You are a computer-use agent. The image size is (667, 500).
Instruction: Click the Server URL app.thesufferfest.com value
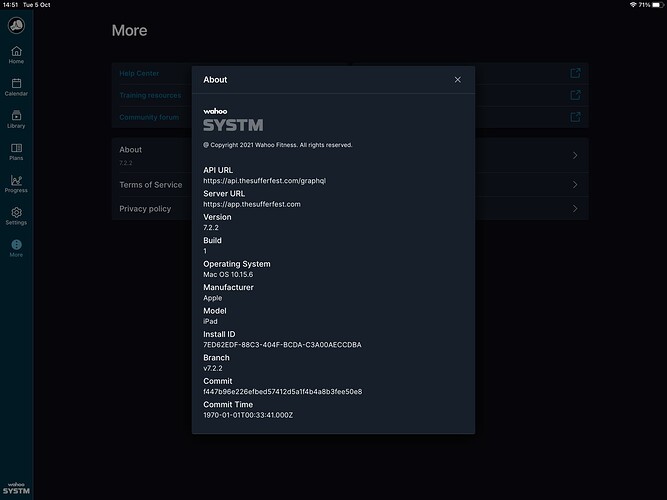(x=252, y=204)
